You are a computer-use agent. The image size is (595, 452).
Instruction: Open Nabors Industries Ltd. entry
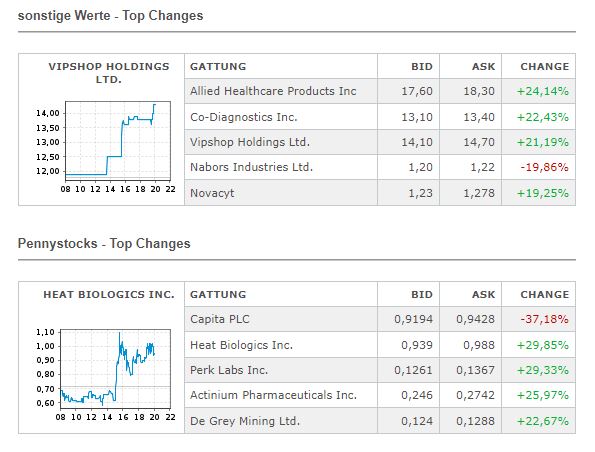pyautogui.click(x=251, y=167)
